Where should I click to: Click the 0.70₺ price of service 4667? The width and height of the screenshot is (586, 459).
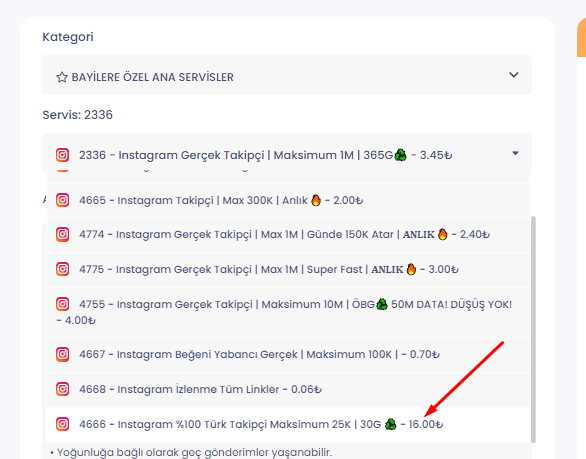[425, 354]
